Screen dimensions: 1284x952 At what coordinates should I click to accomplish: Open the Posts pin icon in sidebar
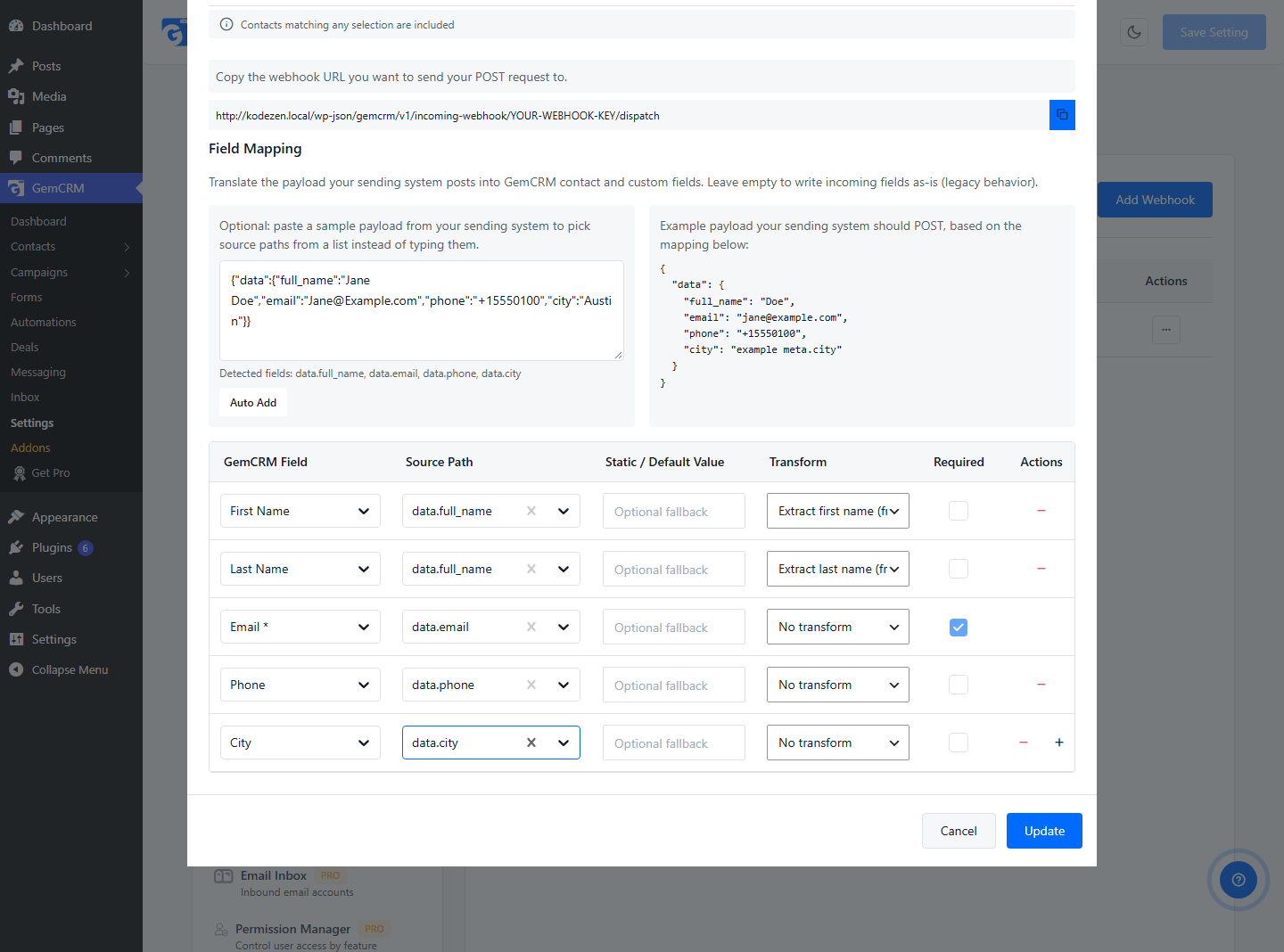(16, 66)
